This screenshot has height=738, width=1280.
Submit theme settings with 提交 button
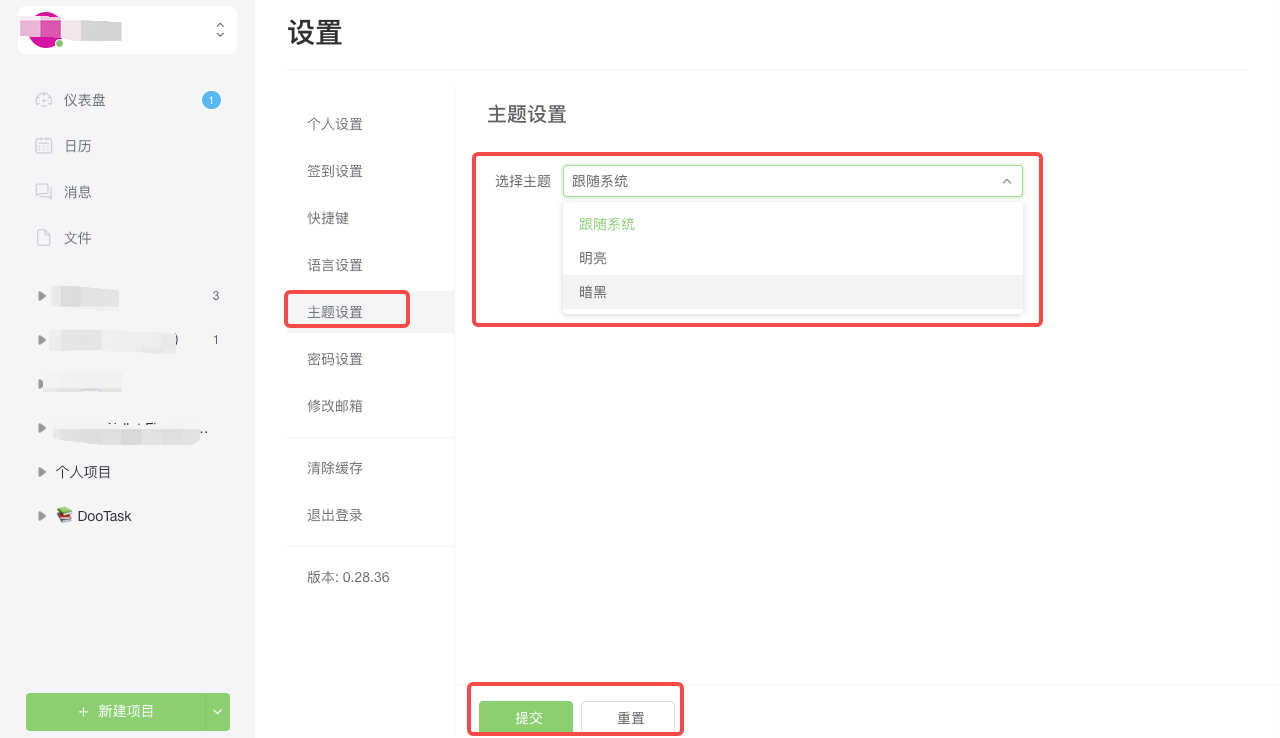pos(527,717)
